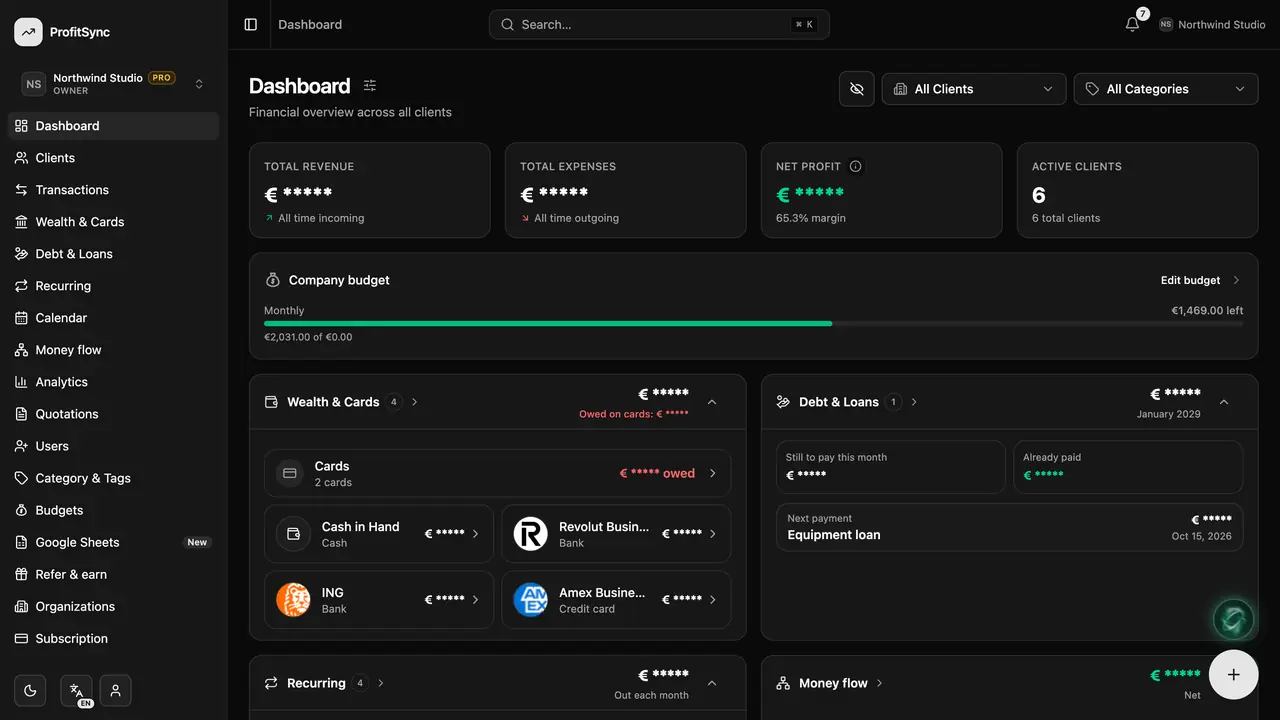
Task: Open Analytics from the sidebar
Action: 114,382
